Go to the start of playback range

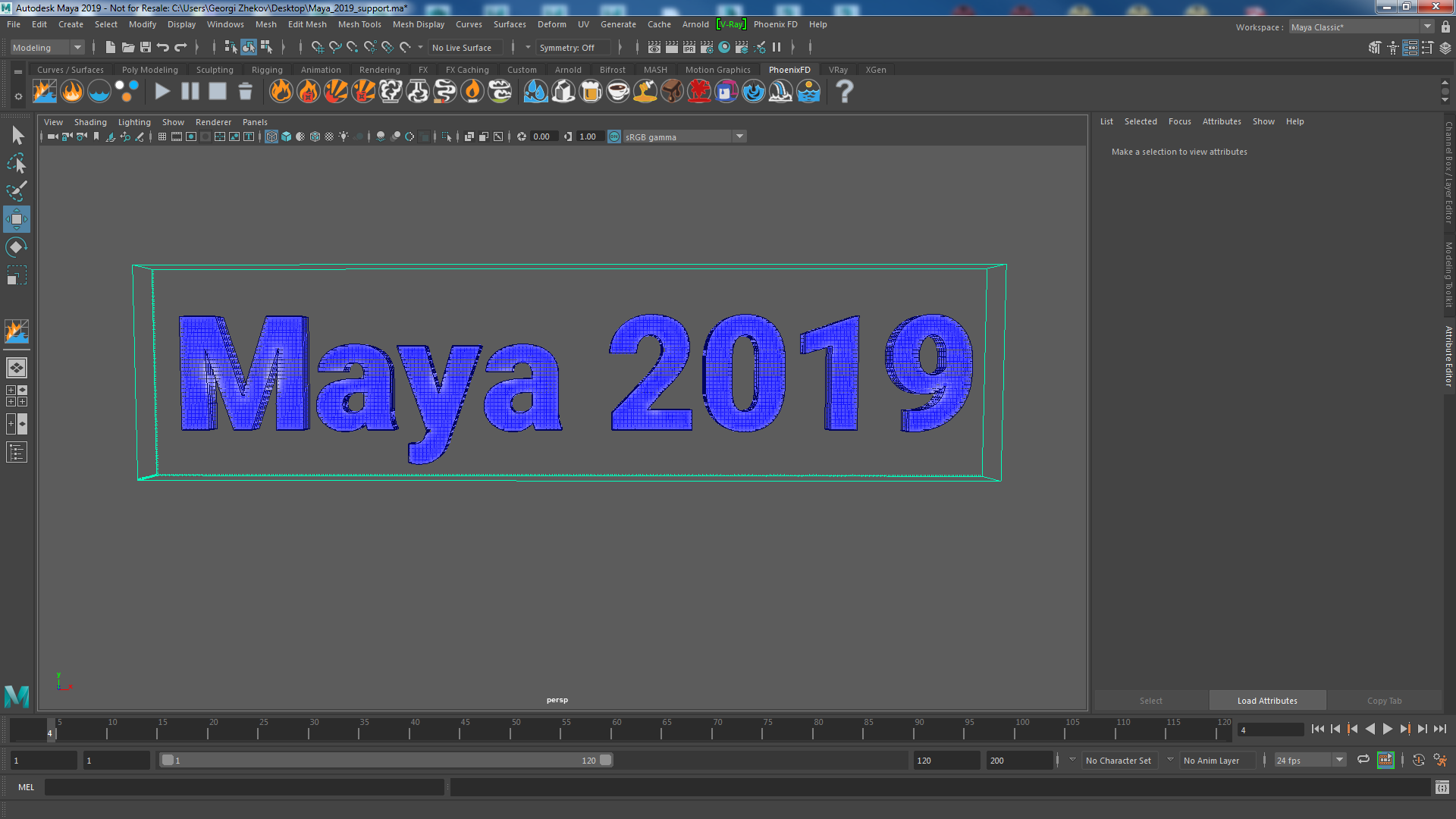click(x=1318, y=729)
